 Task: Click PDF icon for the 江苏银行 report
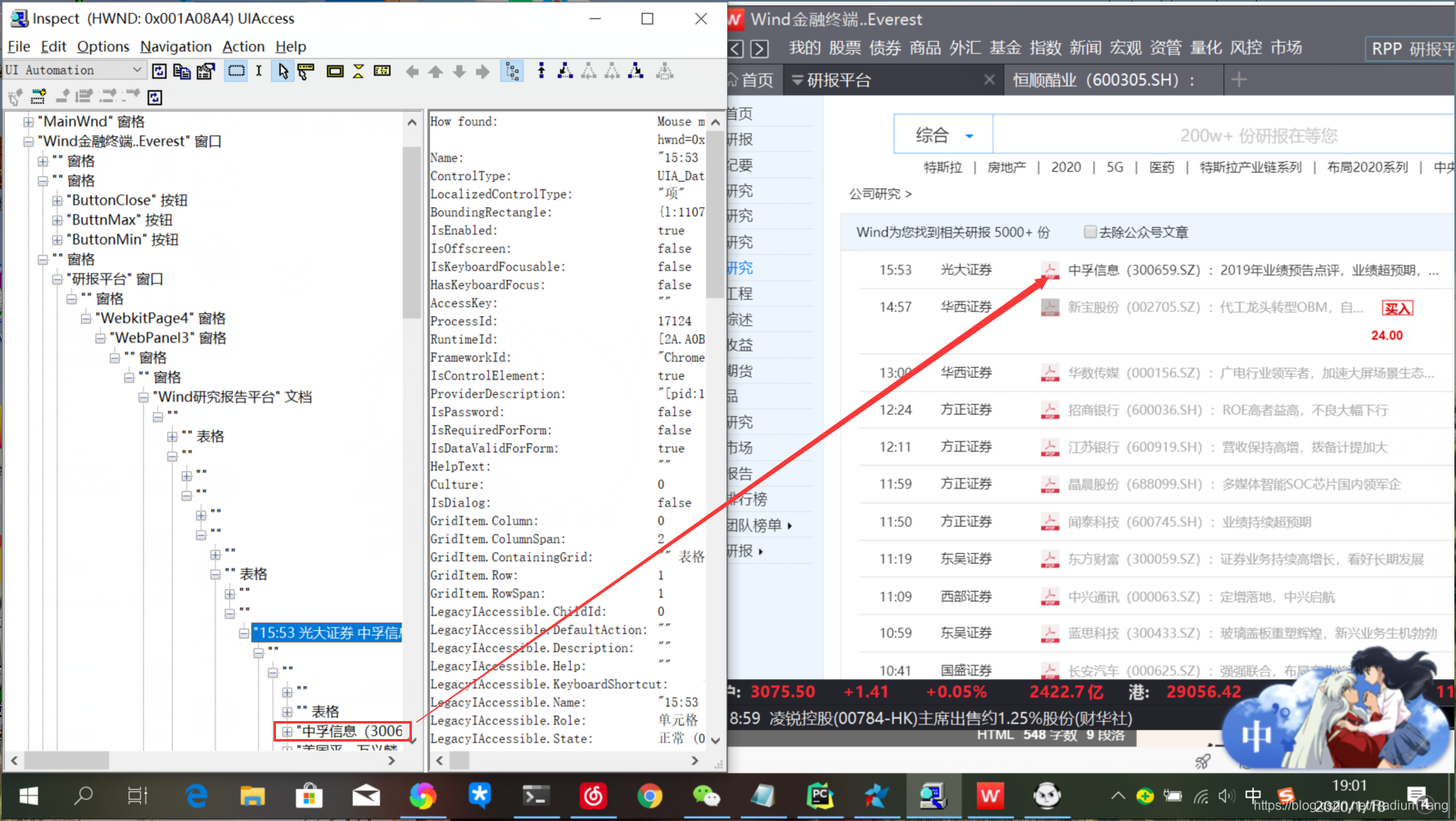(1049, 447)
